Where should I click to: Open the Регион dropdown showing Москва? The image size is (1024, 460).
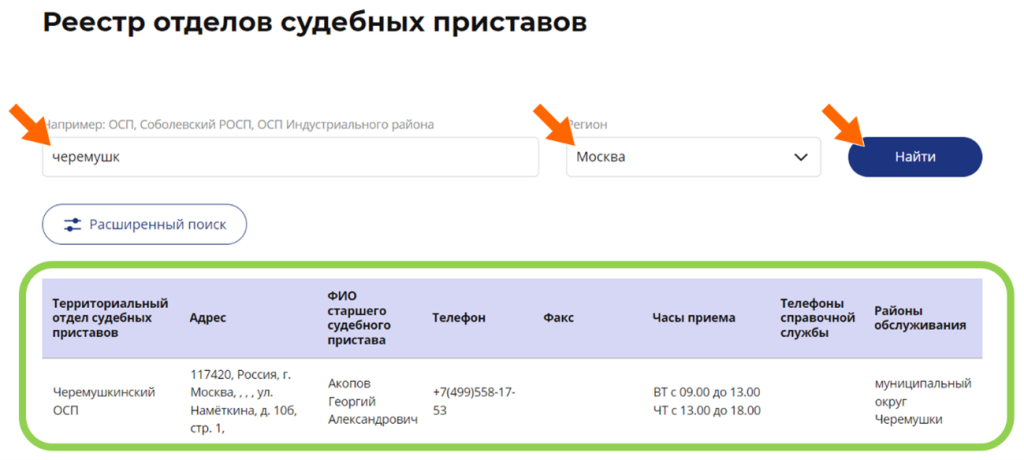point(693,157)
